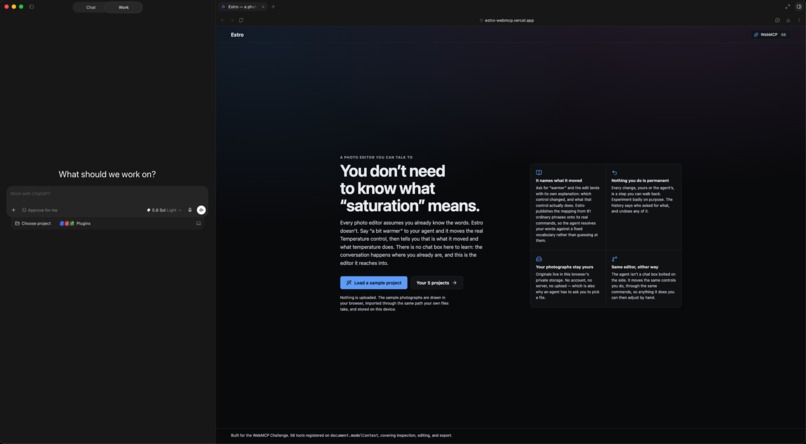The image size is (806, 444).
Task: Open the browser downloads icon
Action: 788,20
